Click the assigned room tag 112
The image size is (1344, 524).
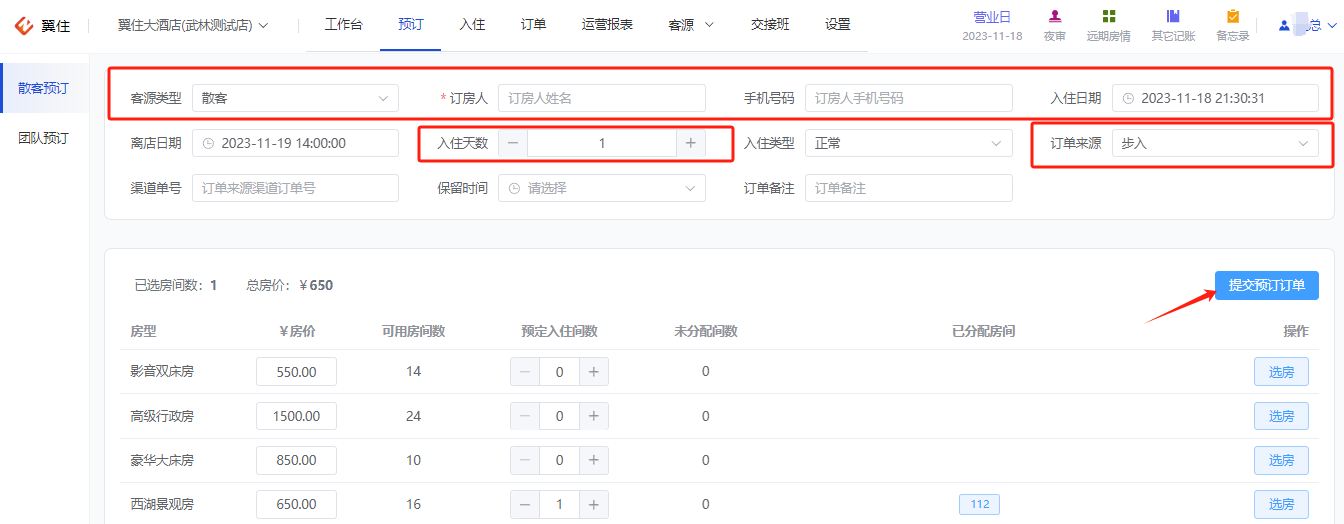(x=979, y=504)
